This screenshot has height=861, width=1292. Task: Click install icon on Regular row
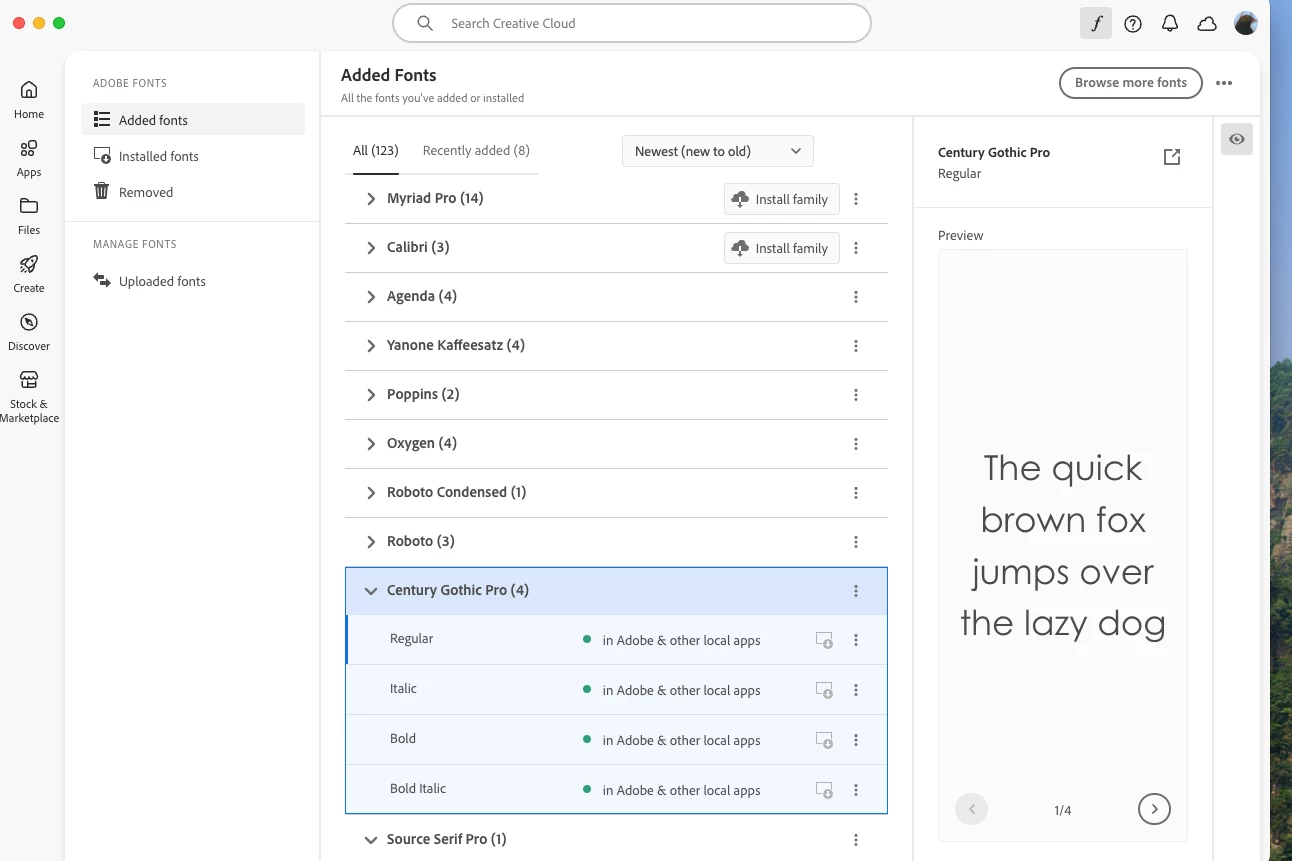click(824, 640)
